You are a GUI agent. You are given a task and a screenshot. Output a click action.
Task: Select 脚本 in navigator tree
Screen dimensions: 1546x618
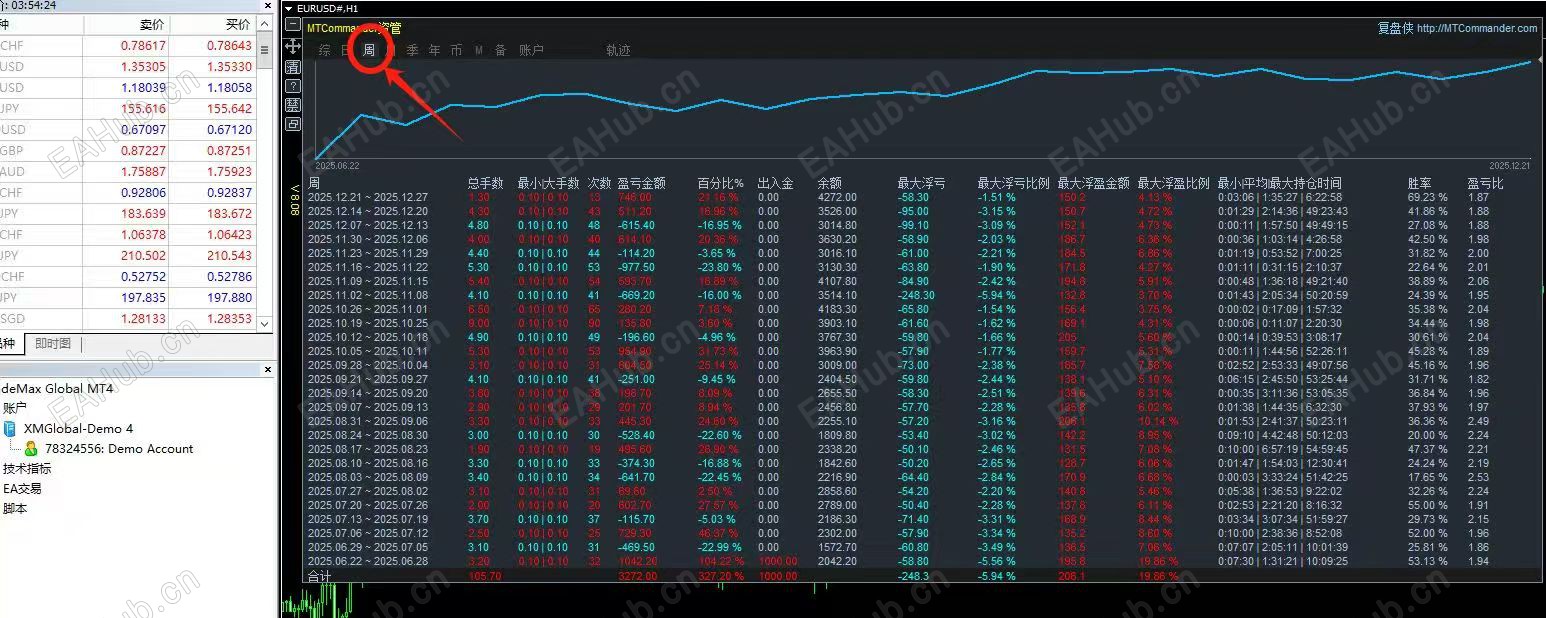click(15, 508)
